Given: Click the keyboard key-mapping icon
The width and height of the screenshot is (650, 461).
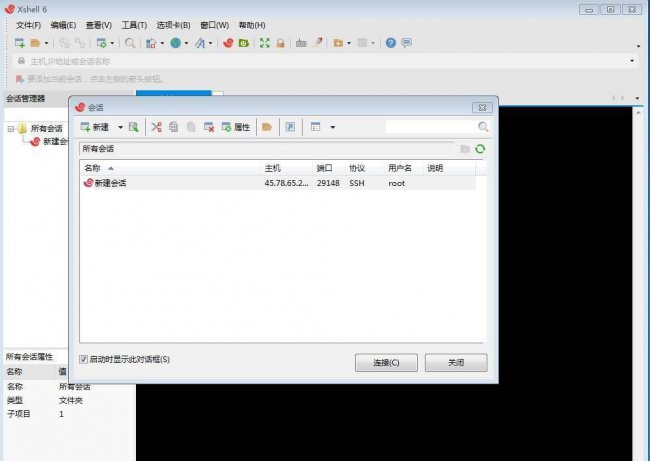Looking at the screenshot, I should (301, 43).
